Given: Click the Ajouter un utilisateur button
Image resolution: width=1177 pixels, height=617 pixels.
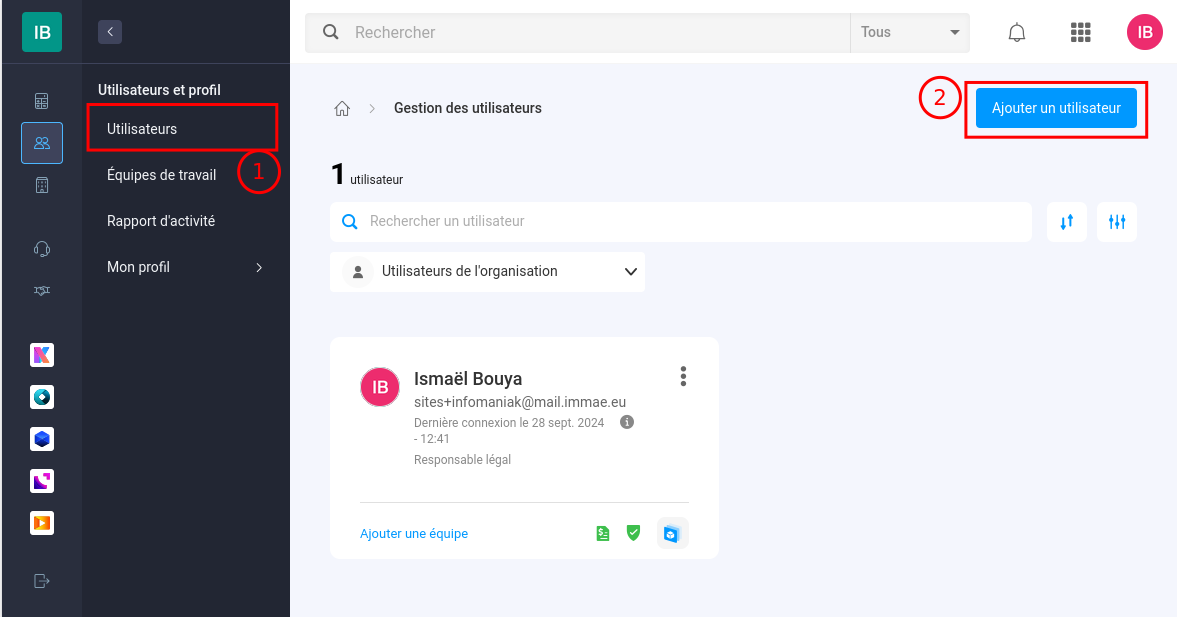Looking at the screenshot, I should click(x=1056, y=108).
